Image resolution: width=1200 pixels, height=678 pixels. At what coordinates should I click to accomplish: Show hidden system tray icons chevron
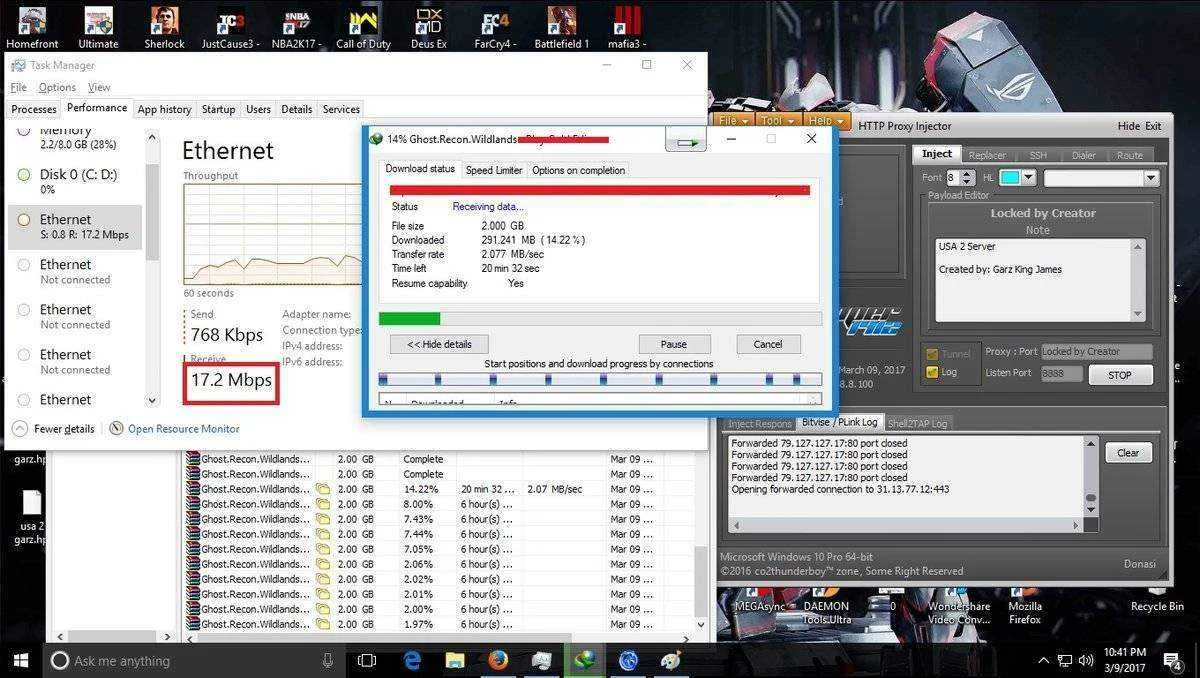(1043, 660)
